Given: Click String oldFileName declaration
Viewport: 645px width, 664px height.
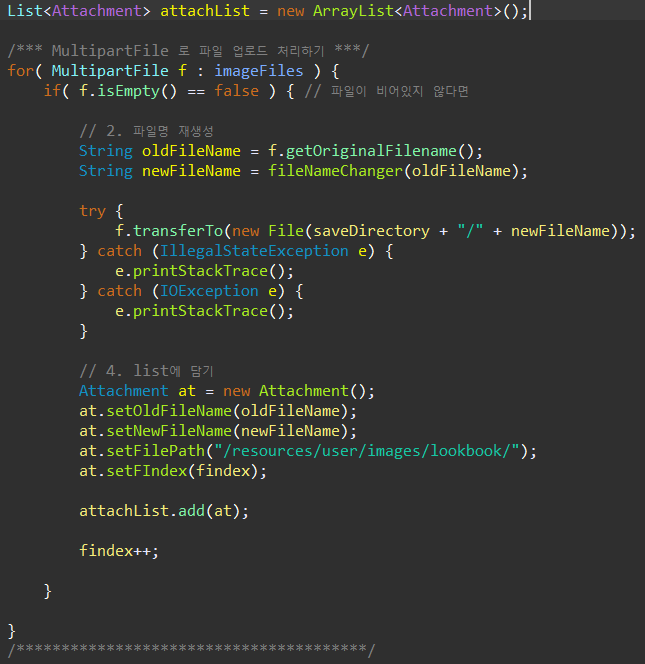Looking at the screenshot, I should pyautogui.click(x=160, y=151).
